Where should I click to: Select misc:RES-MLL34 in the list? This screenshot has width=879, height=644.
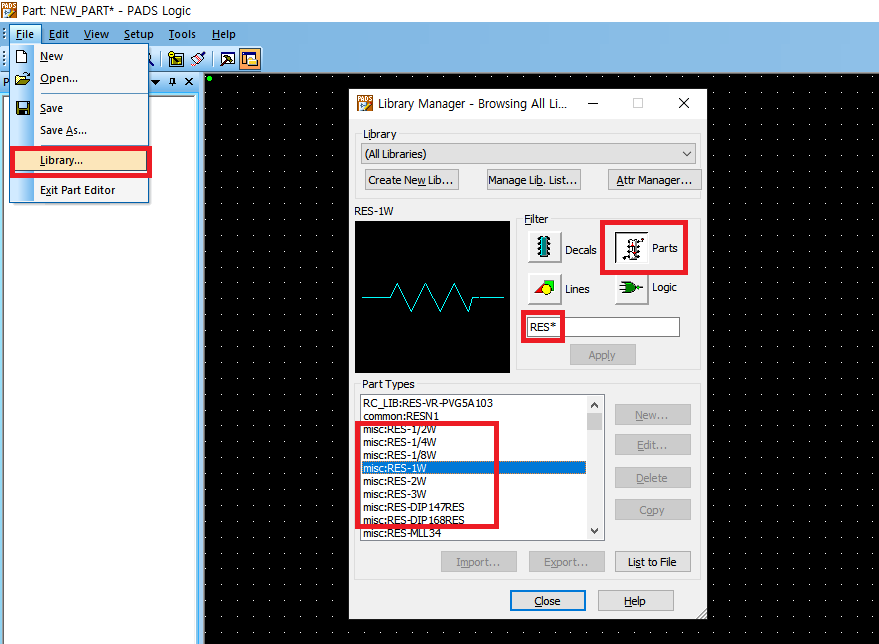click(x=474, y=533)
